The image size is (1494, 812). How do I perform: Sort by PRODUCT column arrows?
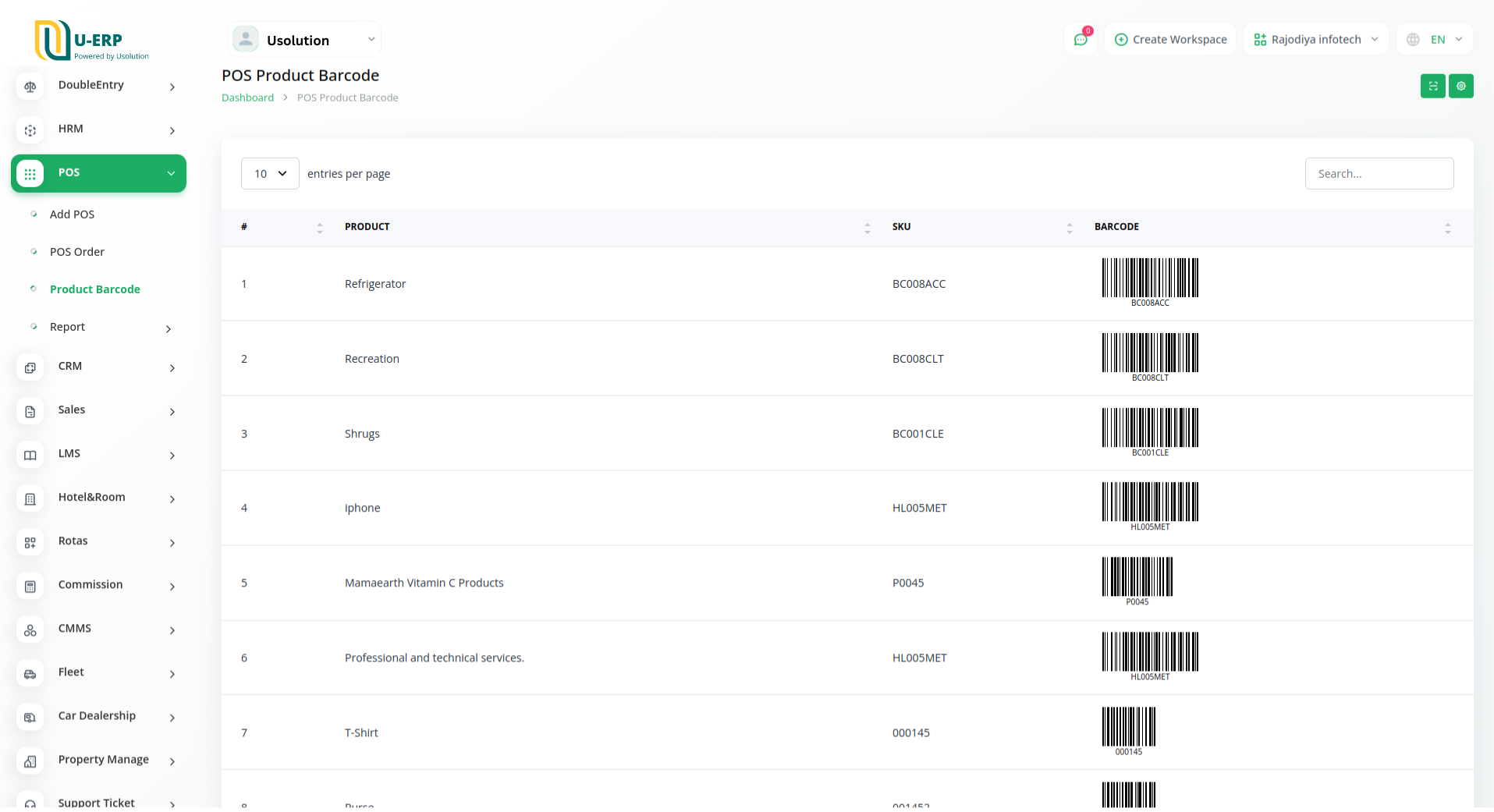coord(868,228)
